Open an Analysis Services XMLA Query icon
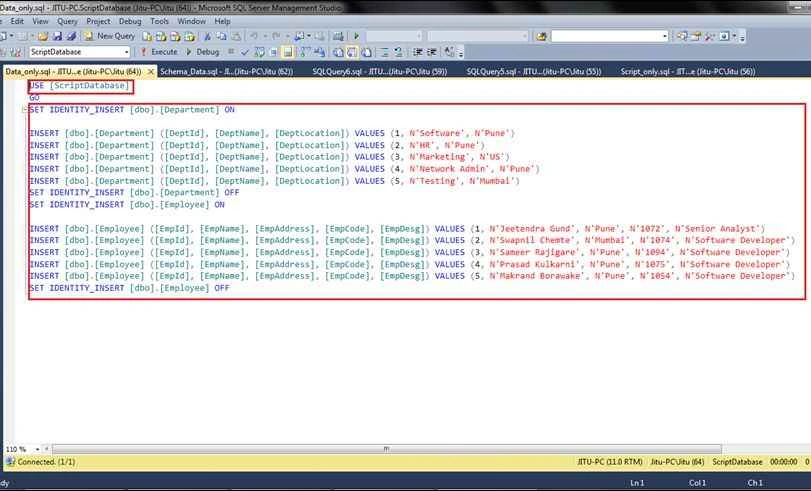 pyautogui.click(x=189, y=36)
